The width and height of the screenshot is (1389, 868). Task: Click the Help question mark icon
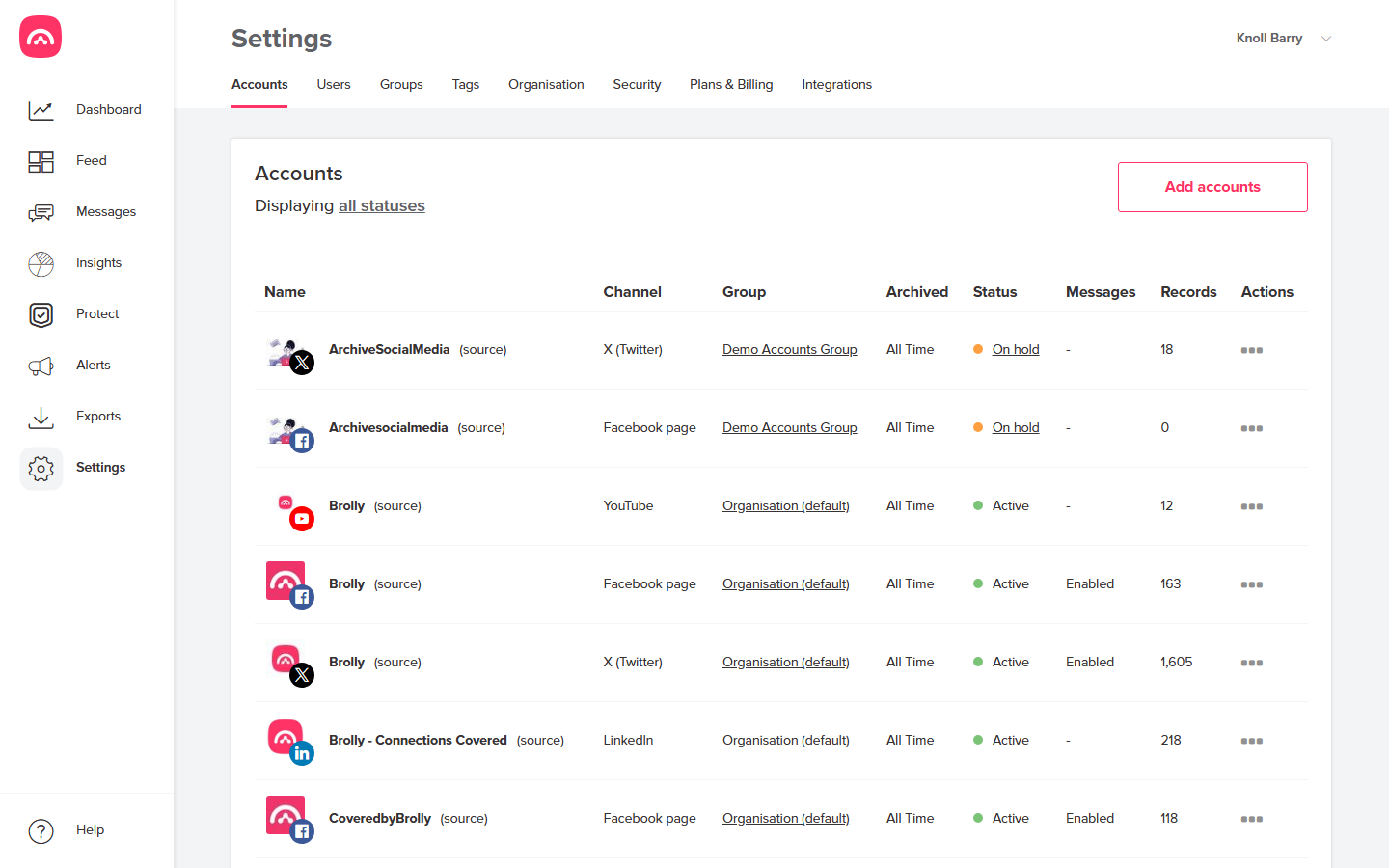click(x=41, y=830)
